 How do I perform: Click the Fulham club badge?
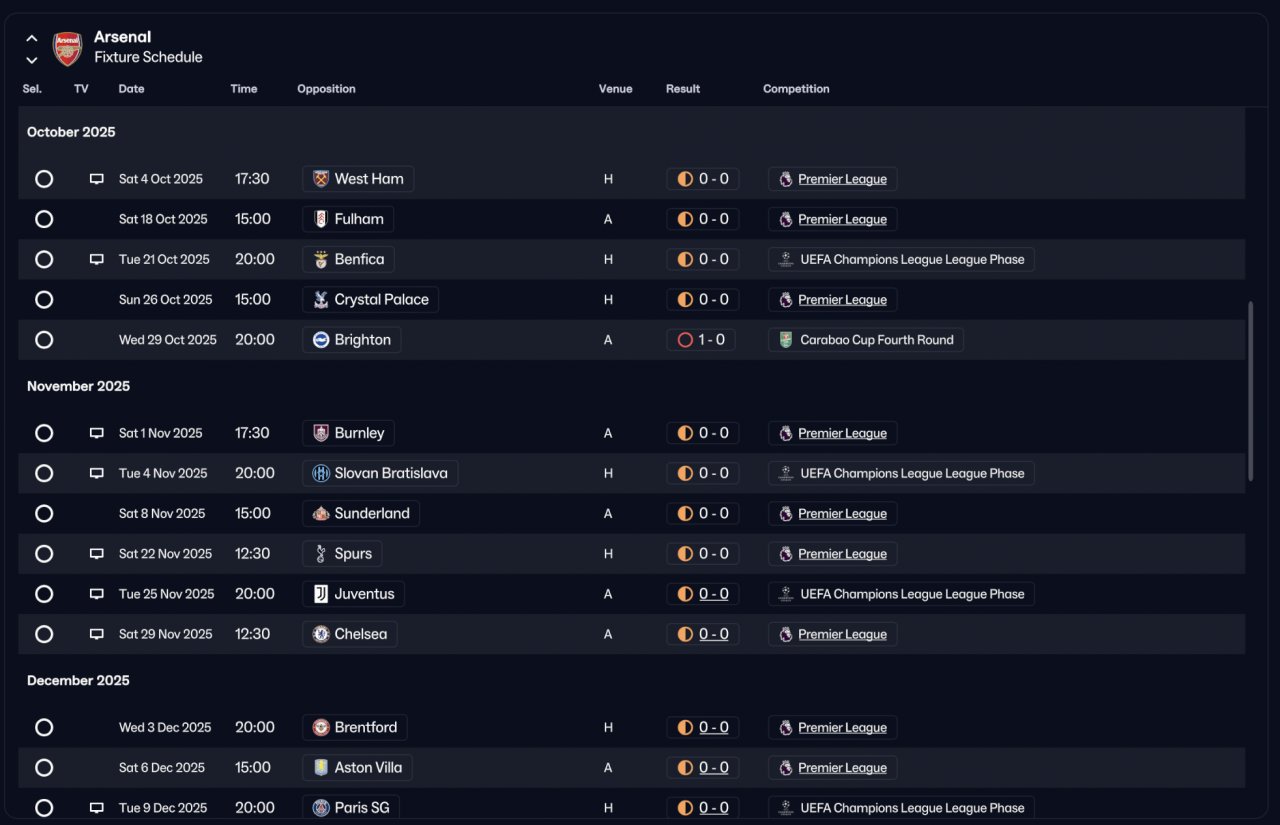[321, 219]
